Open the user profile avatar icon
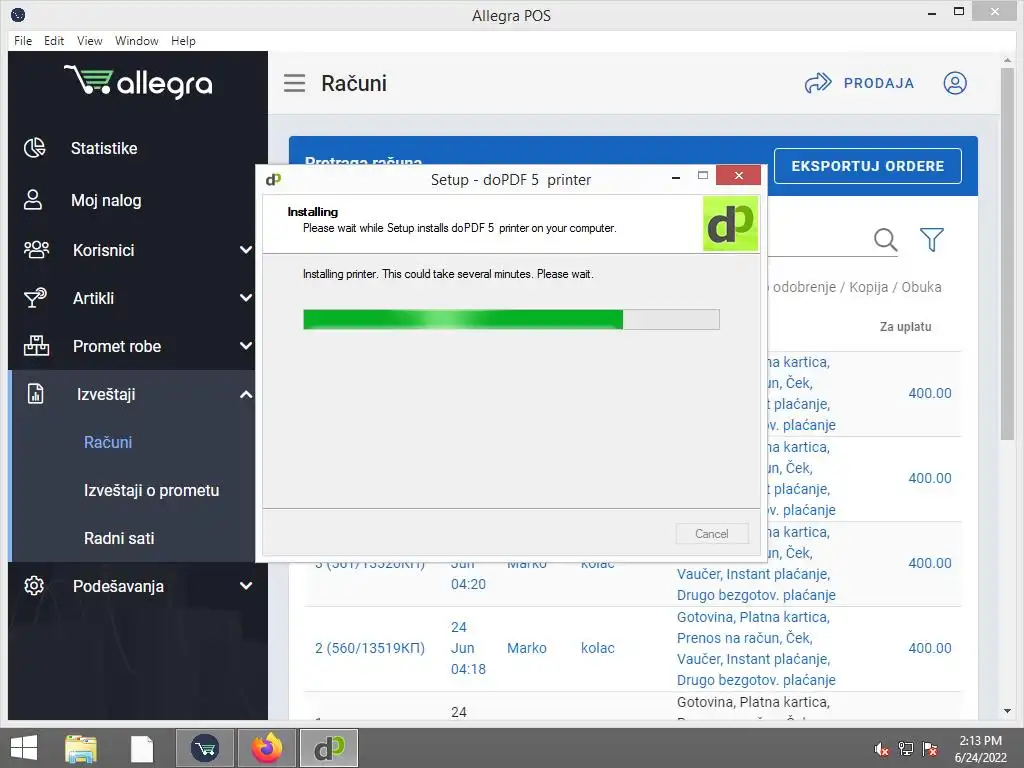Image resolution: width=1024 pixels, height=768 pixels. (955, 83)
